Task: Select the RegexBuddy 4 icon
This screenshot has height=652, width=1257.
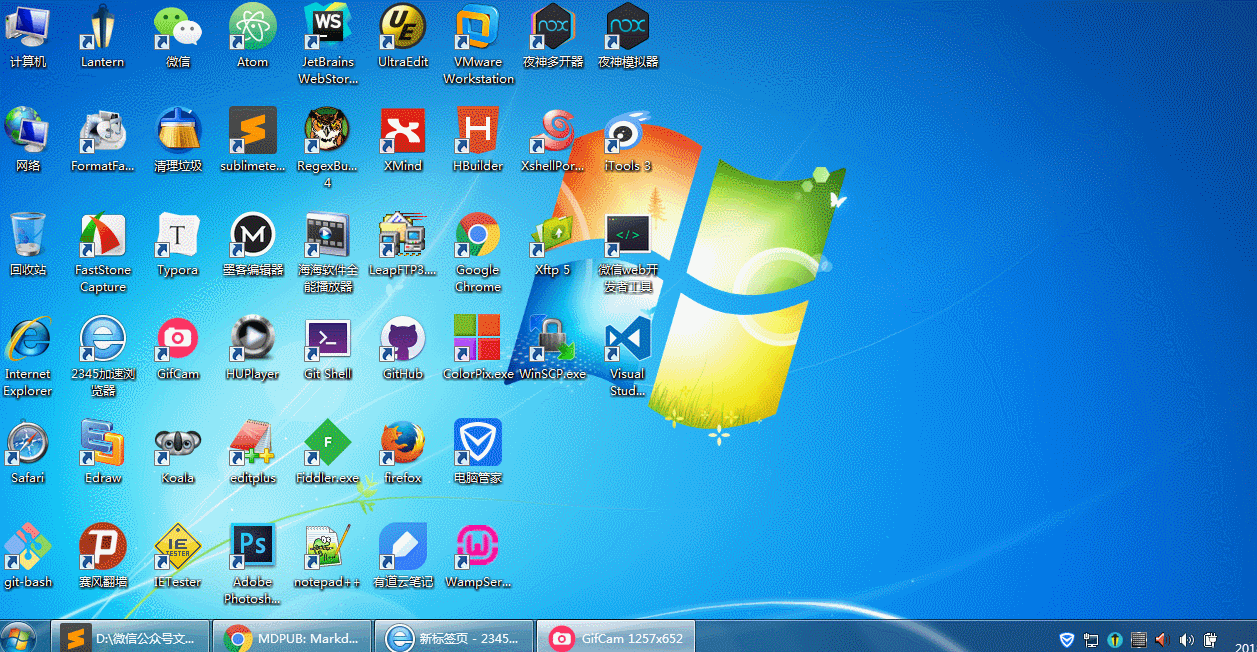Action: [328, 148]
